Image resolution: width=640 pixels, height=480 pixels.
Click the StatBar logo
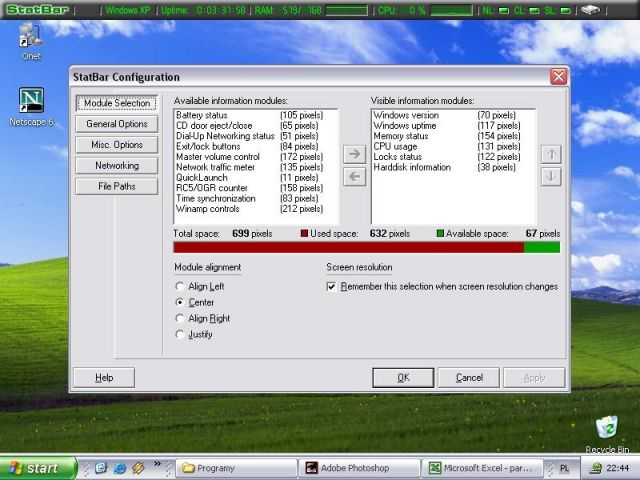(37, 10)
